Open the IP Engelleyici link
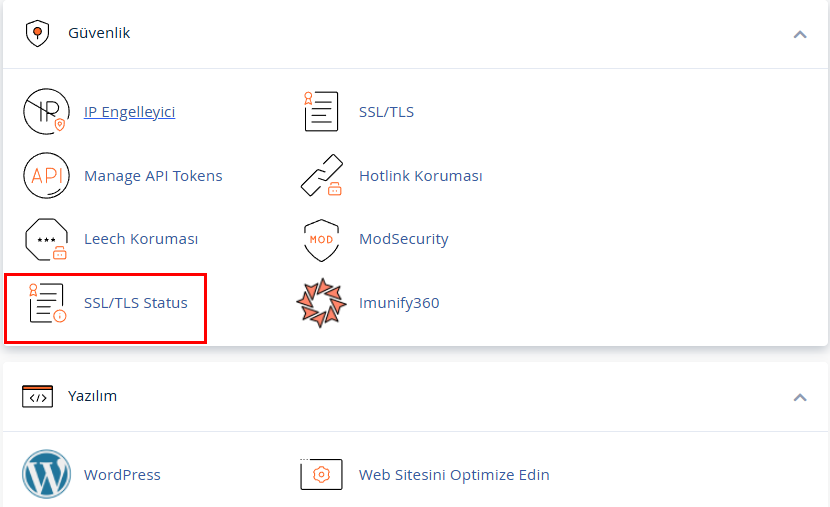Screen dimensions: 830x507 click(x=129, y=112)
